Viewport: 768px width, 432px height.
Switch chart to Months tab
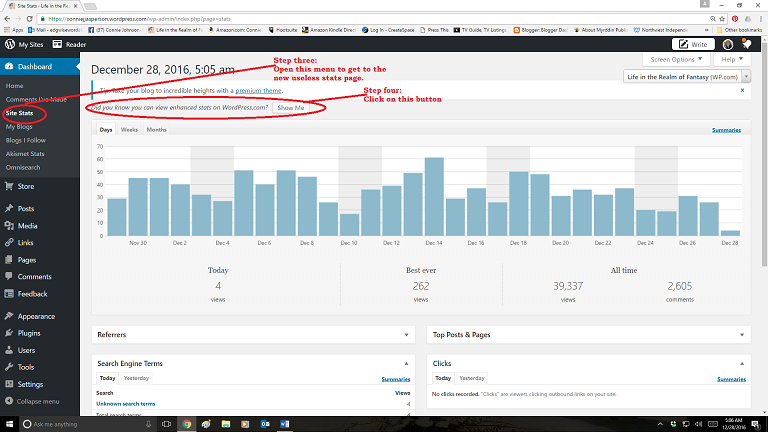tap(156, 130)
